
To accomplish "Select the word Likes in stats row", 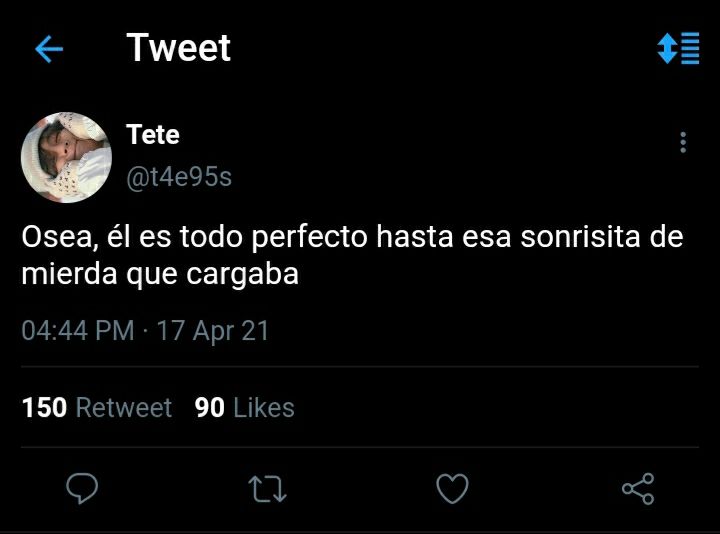I will [264, 408].
